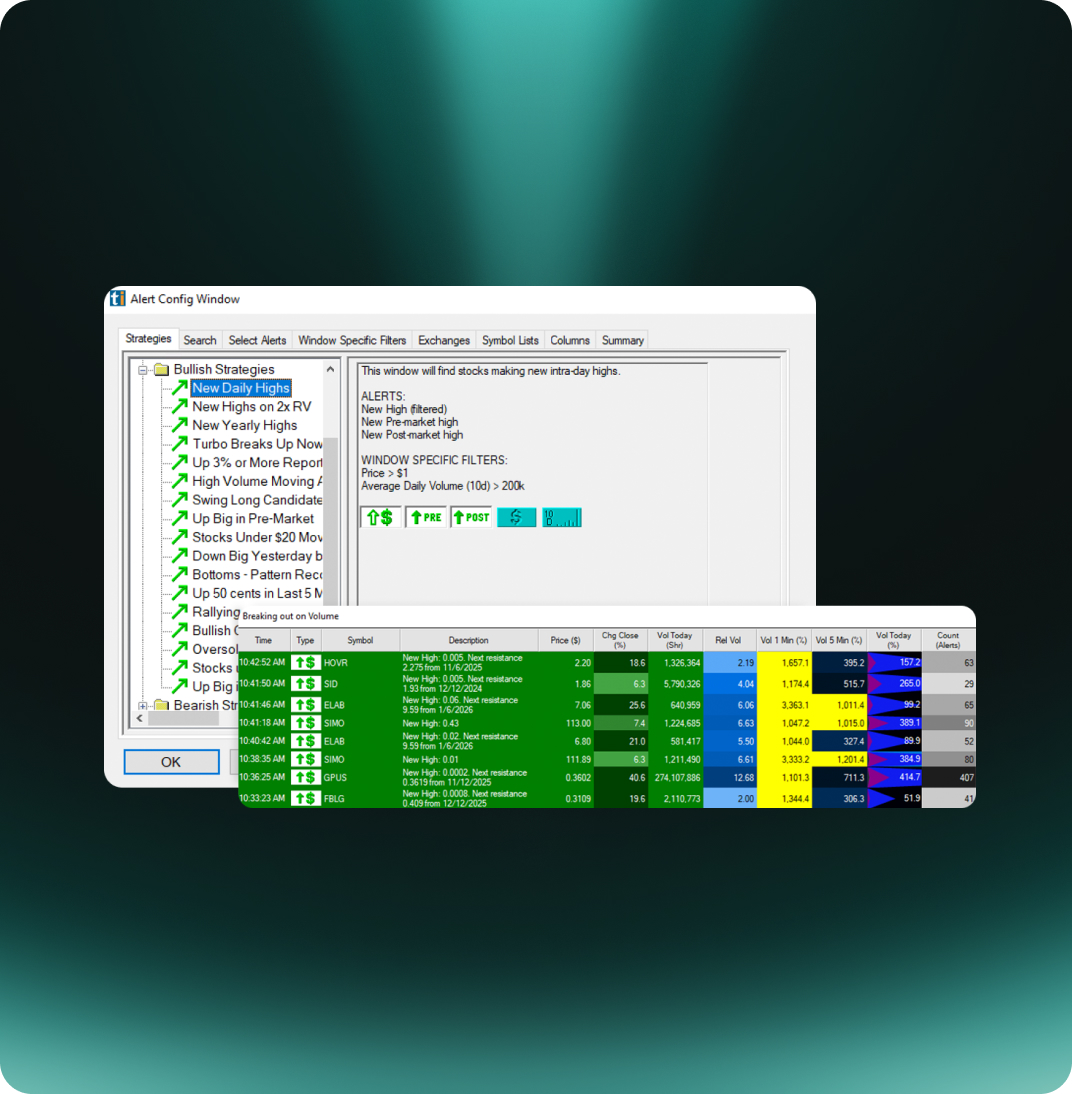Collapse the Bullish Strategies folder

(x=143, y=370)
